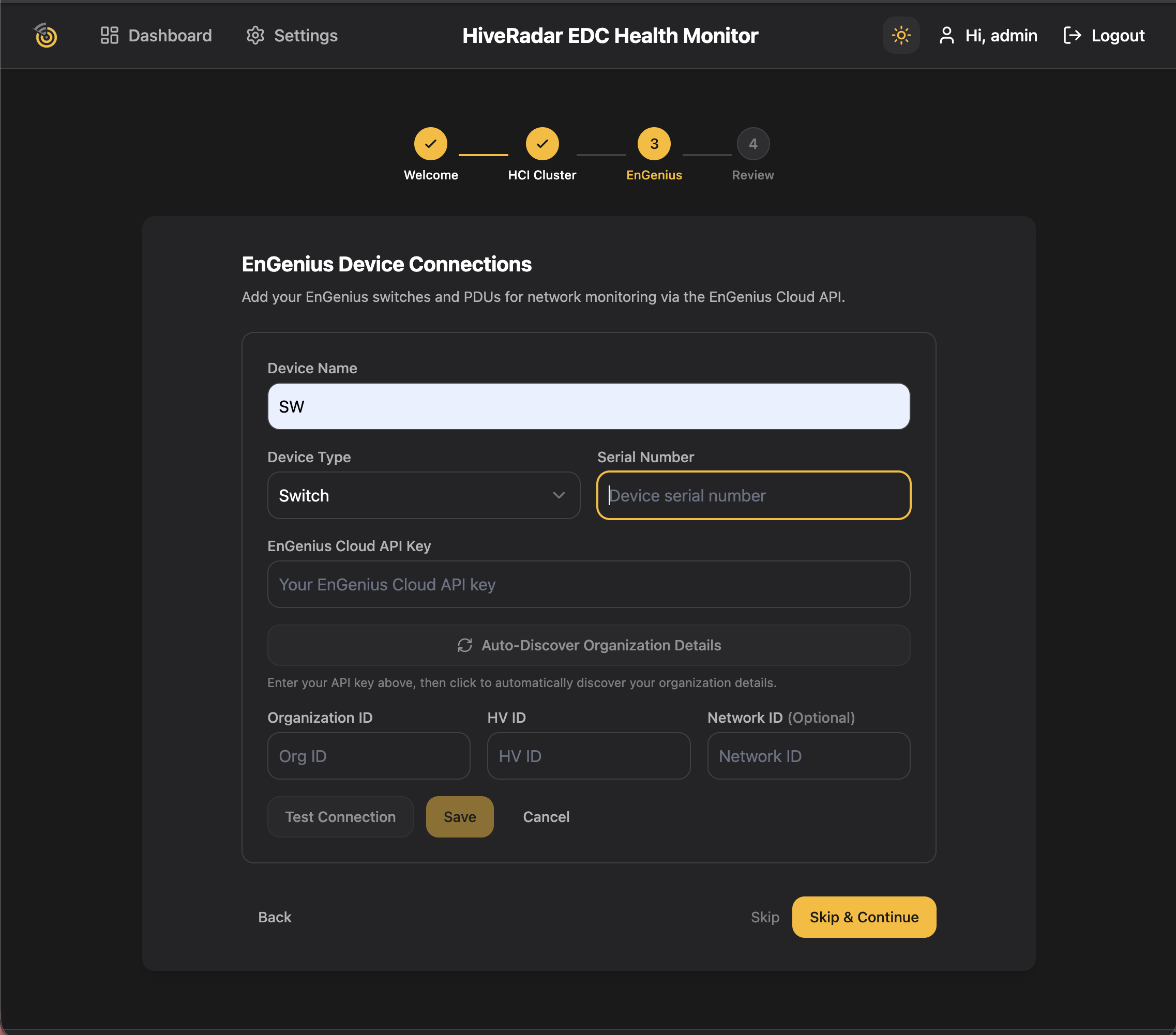Image resolution: width=1176 pixels, height=1035 pixels.
Task: Open the Dashboard menu item
Action: (156, 36)
